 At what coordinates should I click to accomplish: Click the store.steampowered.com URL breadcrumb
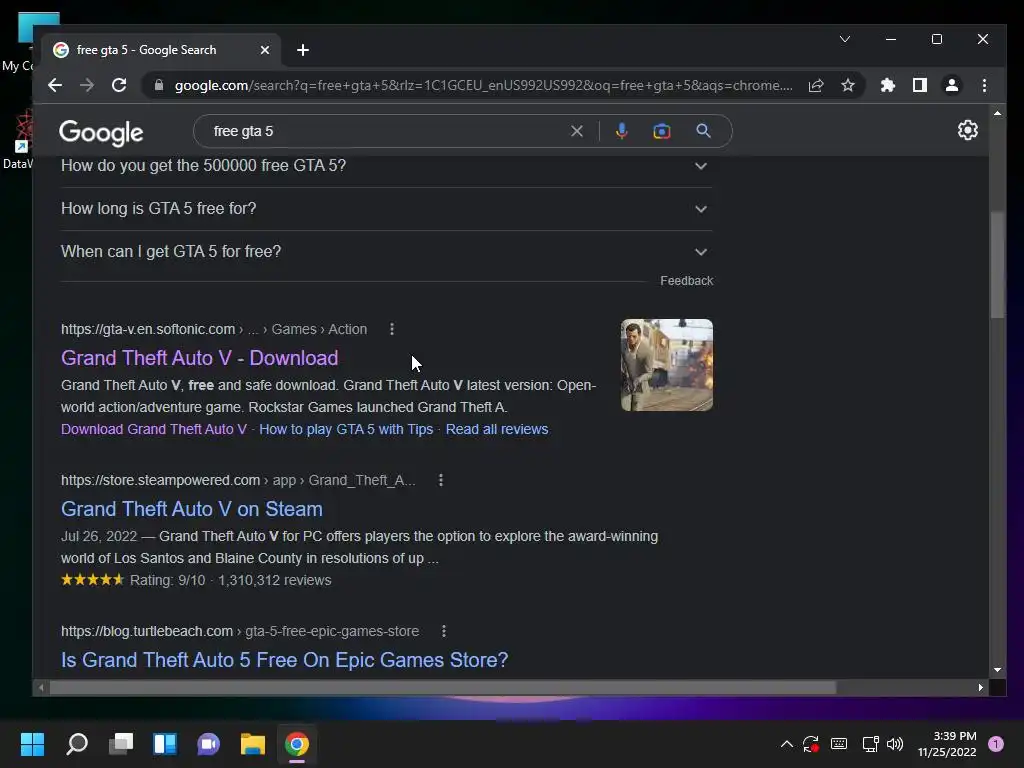[238, 480]
